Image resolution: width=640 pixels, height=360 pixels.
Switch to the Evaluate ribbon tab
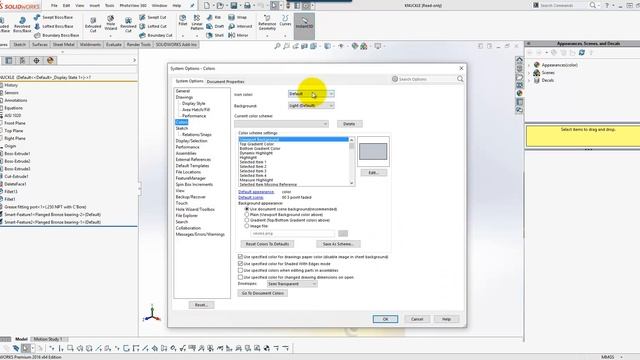pos(113,44)
